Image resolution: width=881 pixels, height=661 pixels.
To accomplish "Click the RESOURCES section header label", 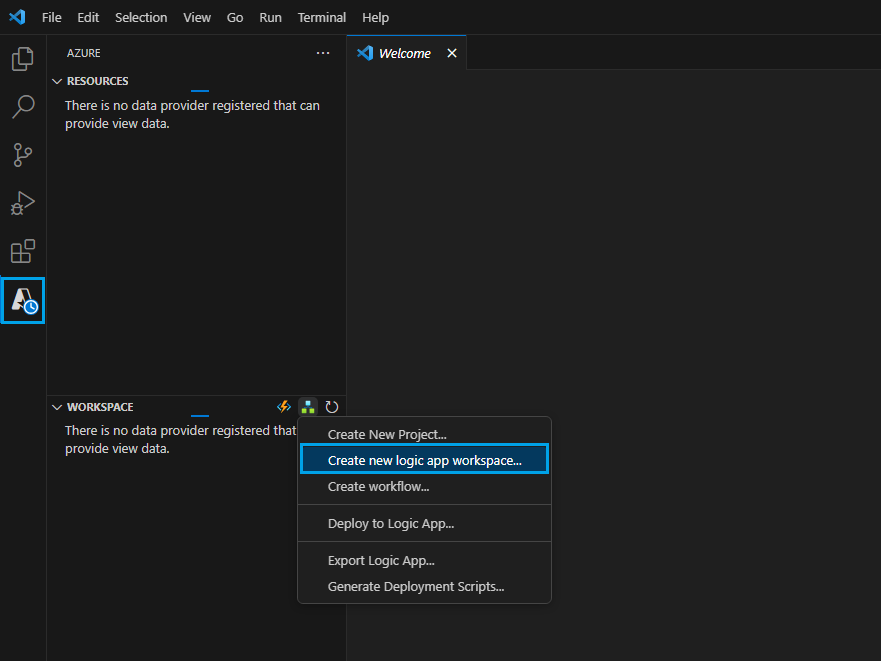I will [98, 81].
